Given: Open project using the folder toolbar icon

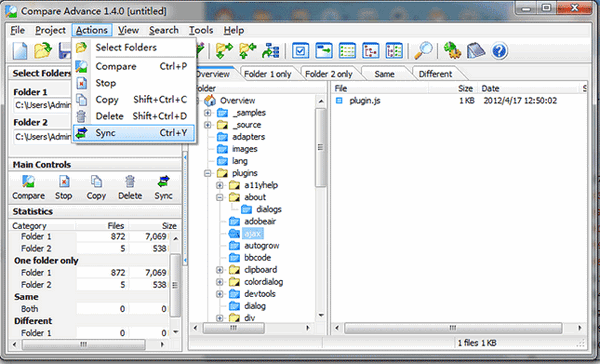Looking at the screenshot, I should [43, 51].
